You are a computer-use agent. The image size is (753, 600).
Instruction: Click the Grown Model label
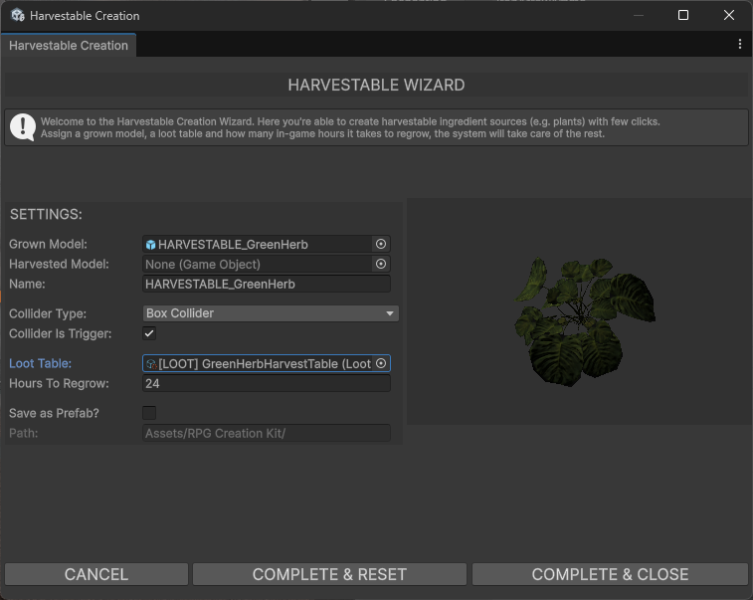(x=48, y=244)
